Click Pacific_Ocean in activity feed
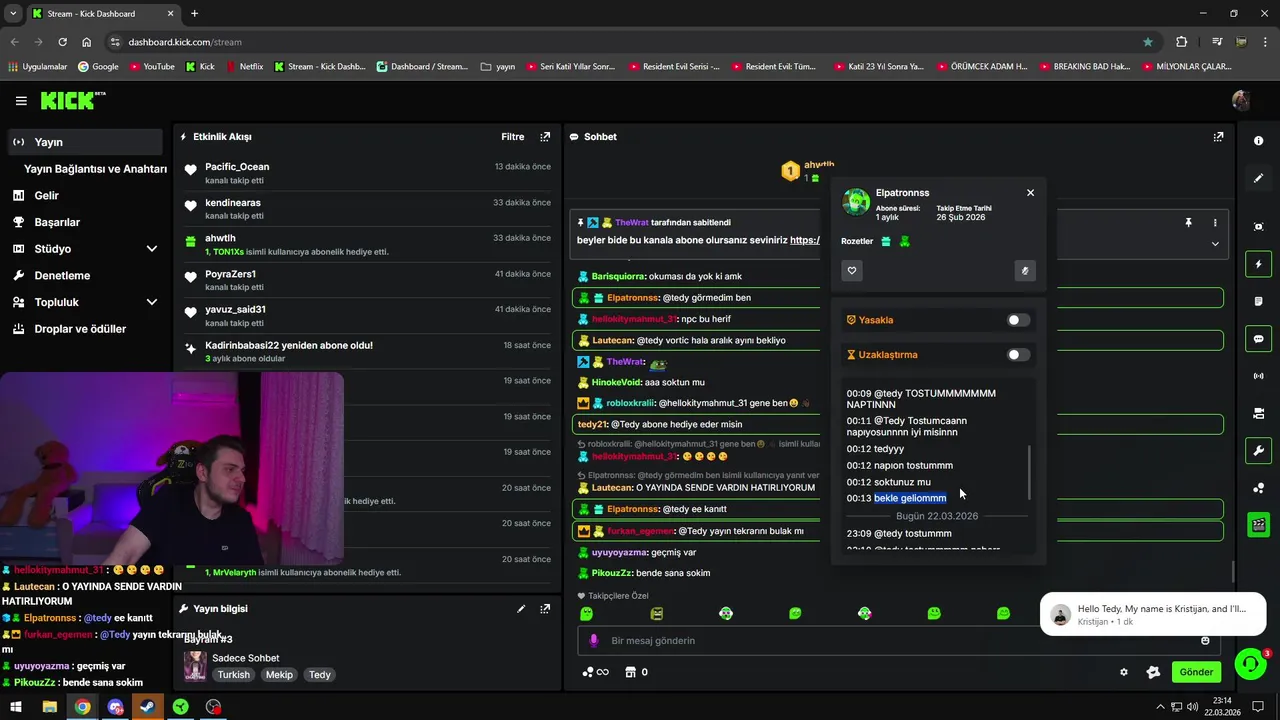1280x720 pixels. click(x=237, y=167)
